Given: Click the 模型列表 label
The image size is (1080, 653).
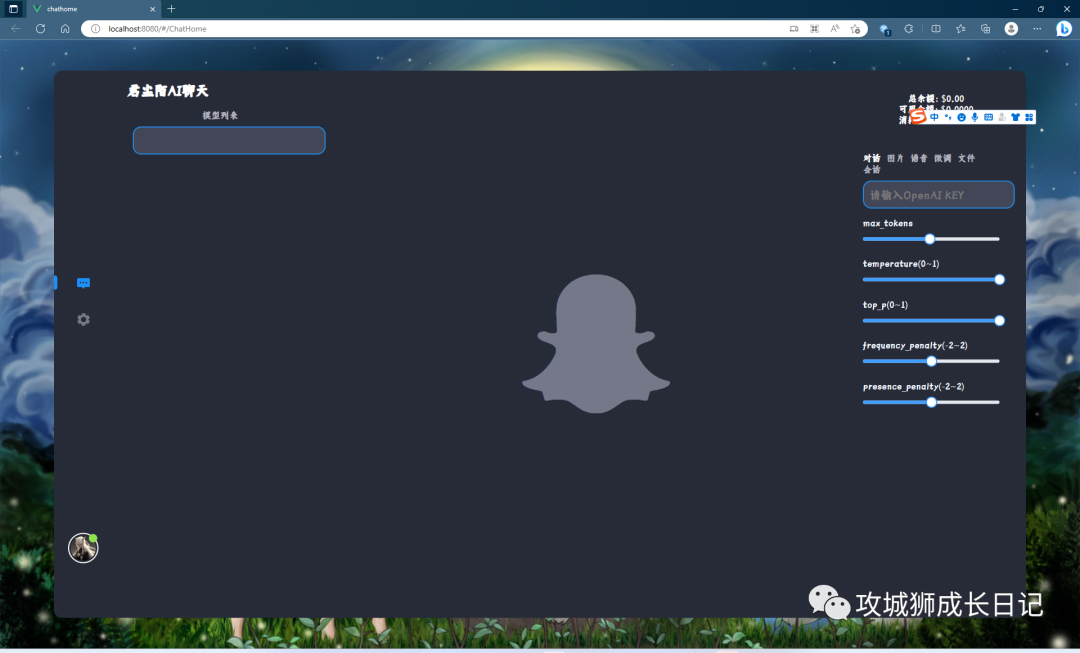Looking at the screenshot, I should pyautogui.click(x=220, y=116).
